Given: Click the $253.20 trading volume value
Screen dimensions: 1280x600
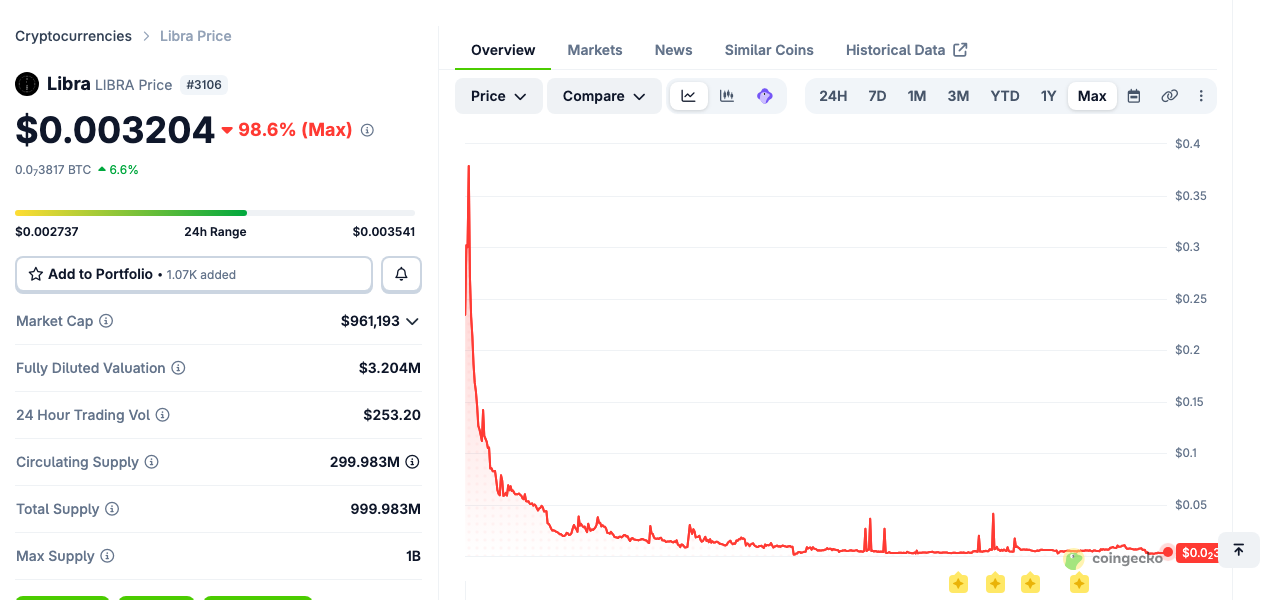Looking at the screenshot, I should (x=392, y=415).
